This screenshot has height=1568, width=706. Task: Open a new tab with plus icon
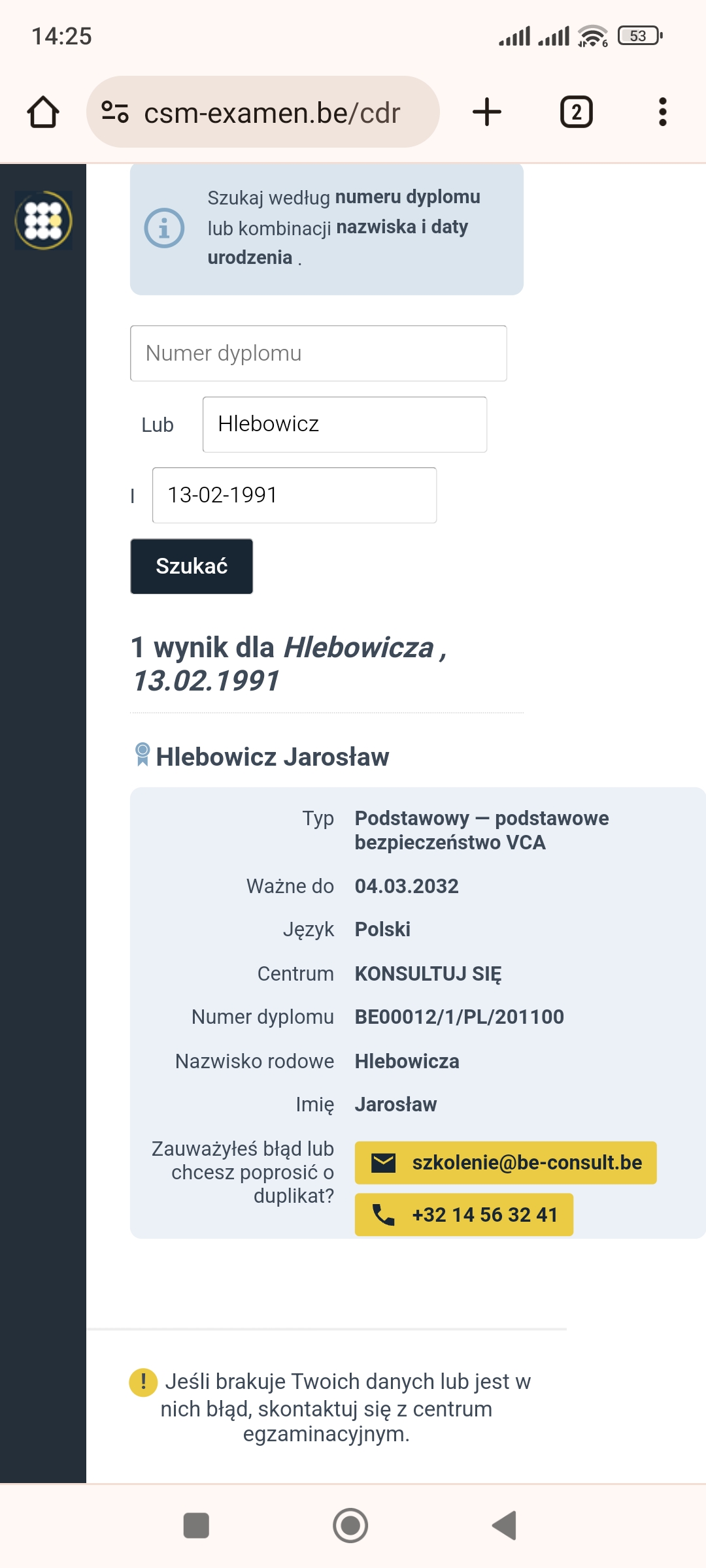coord(487,112)
